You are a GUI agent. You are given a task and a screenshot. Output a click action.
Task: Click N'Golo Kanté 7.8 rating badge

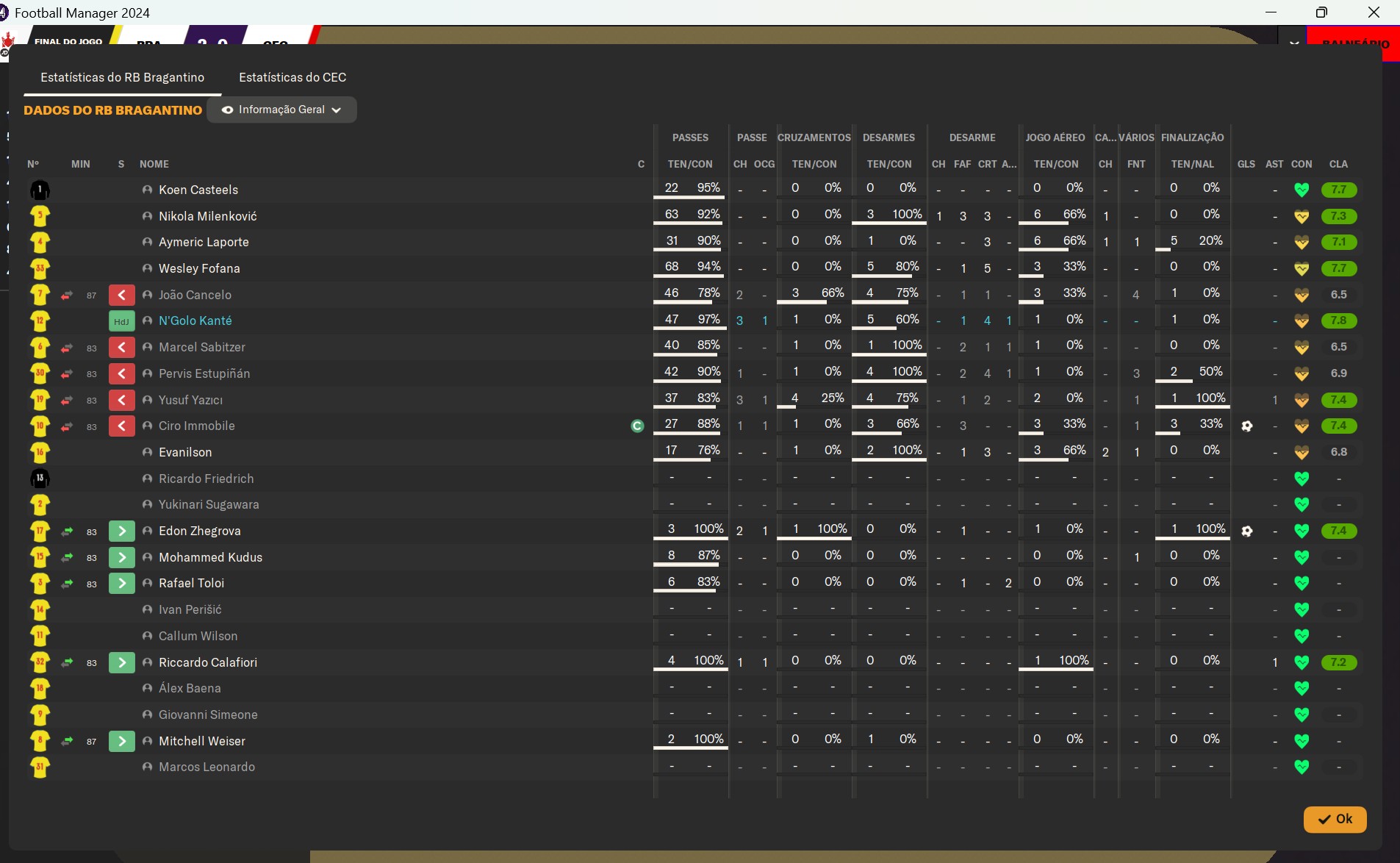(1338, 321)
